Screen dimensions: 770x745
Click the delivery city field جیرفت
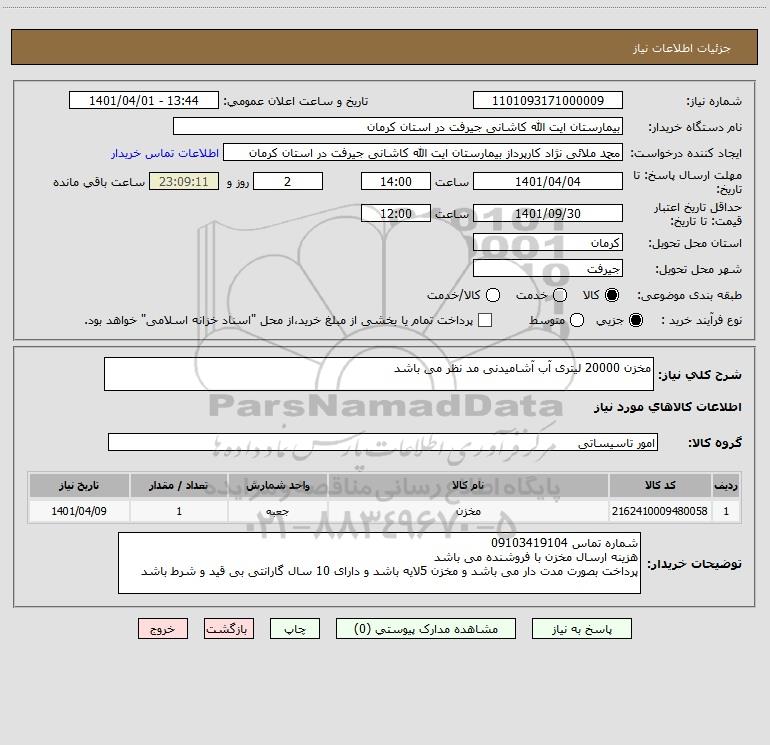coord(548,269)
